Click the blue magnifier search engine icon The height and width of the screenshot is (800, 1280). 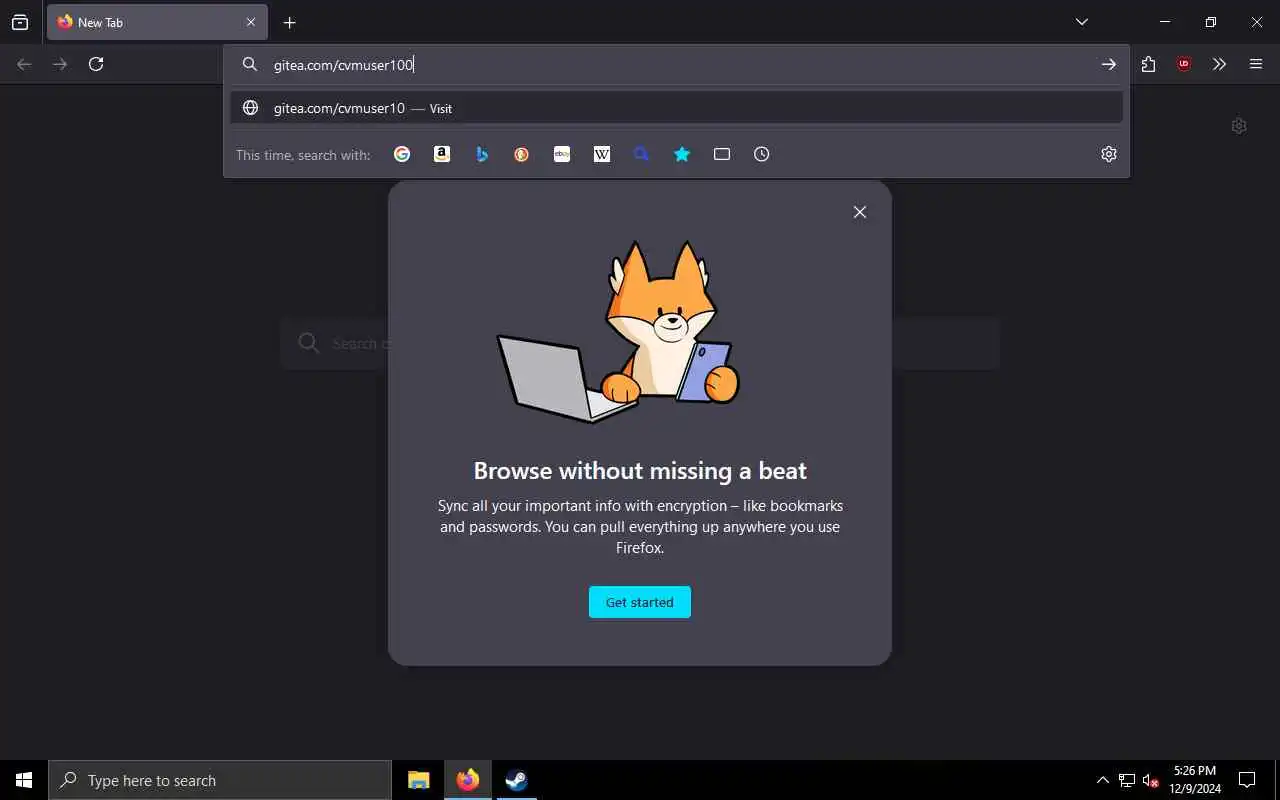tap(642, 154)
